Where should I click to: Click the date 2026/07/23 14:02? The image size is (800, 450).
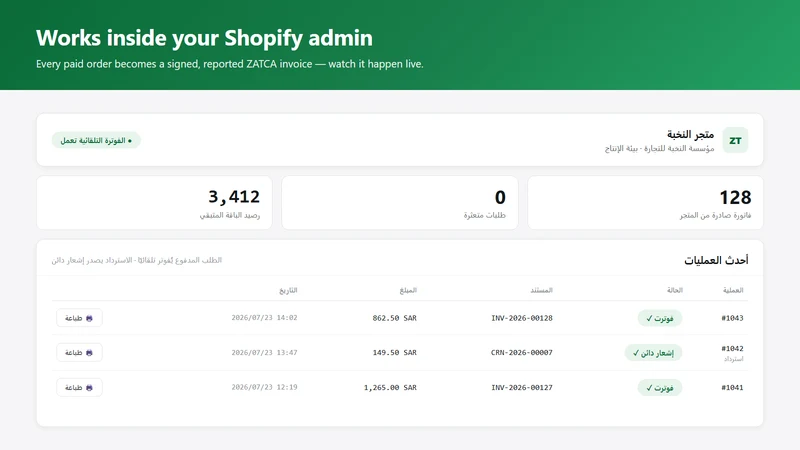264,317
